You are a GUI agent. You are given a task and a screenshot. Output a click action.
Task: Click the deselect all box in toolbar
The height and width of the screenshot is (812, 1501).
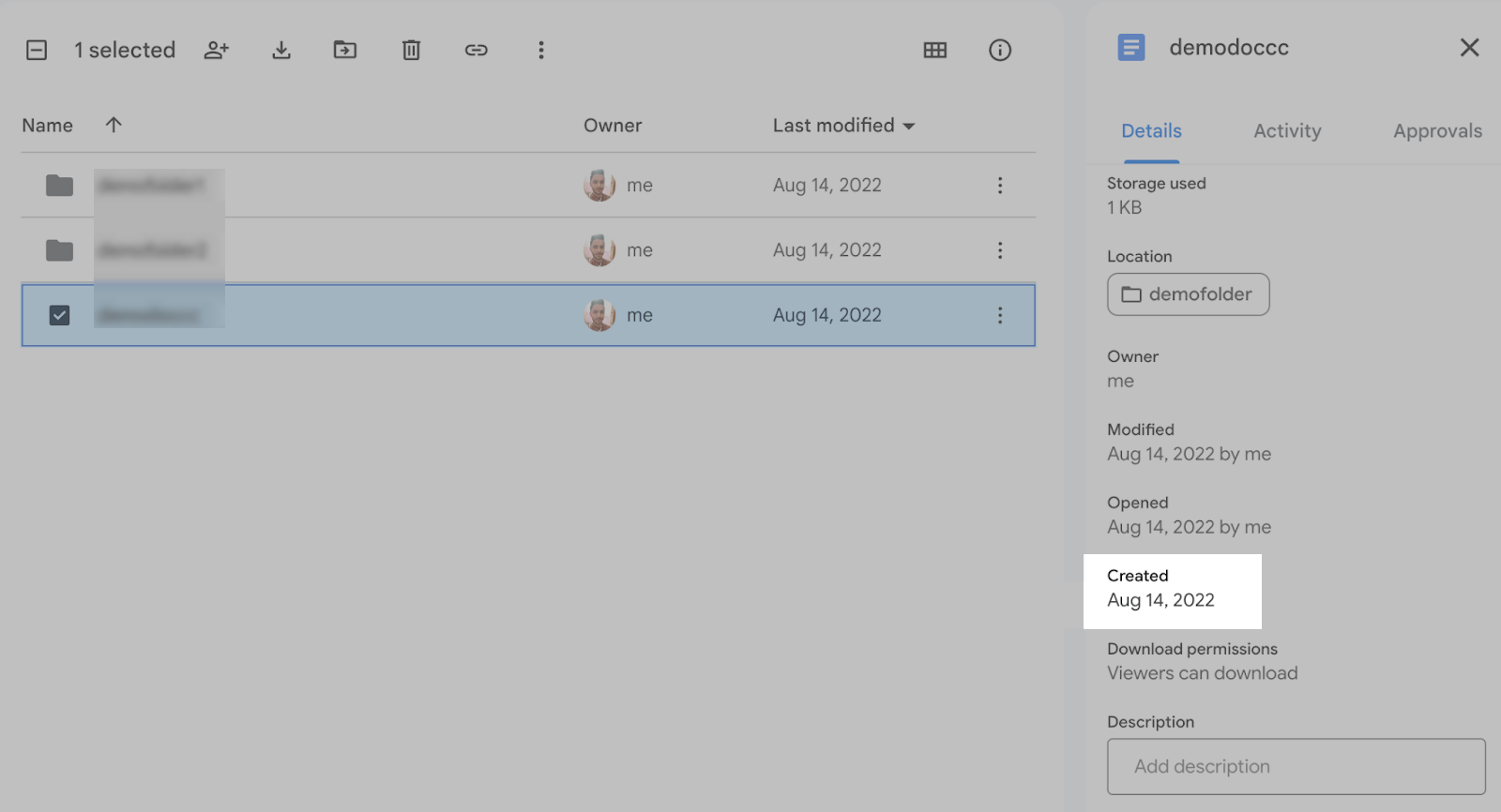click(37, 50)
